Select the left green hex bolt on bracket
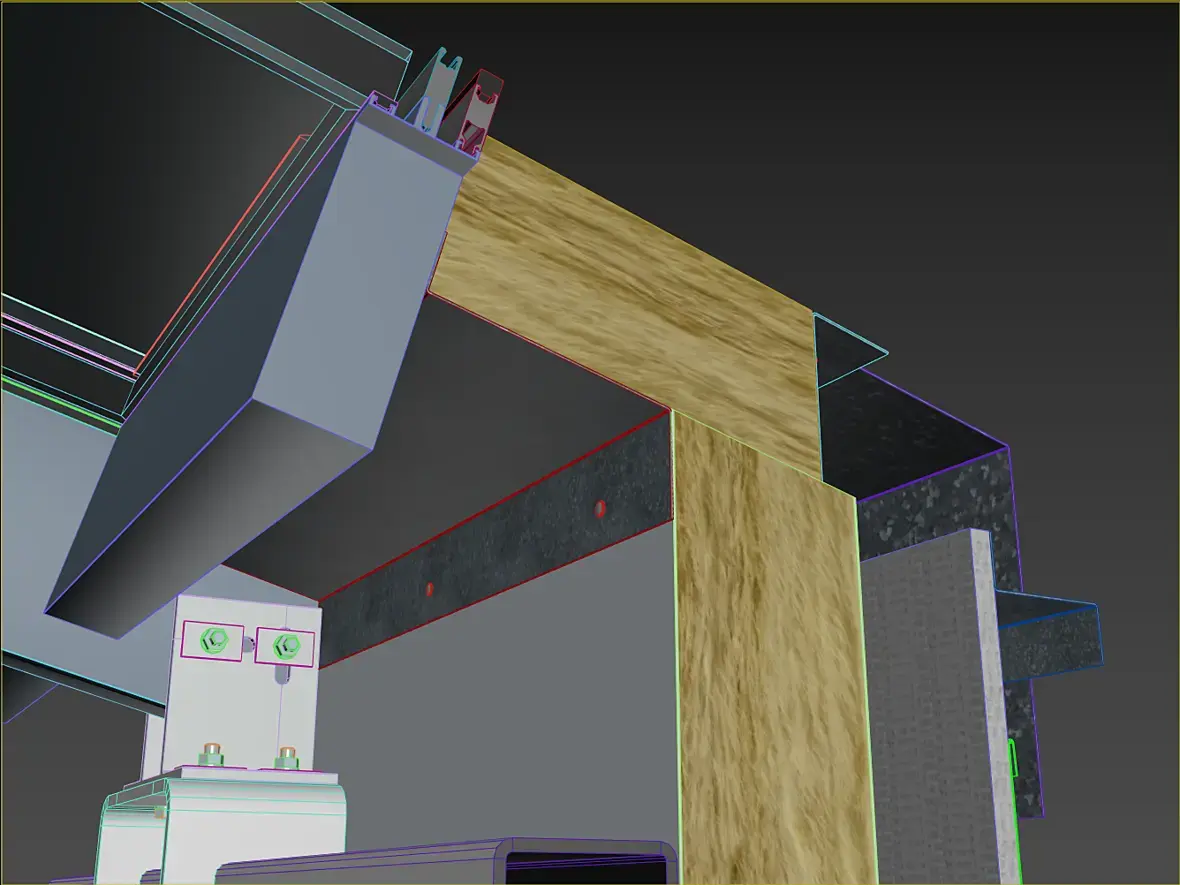The width and height of the screenshot is (1180, 885). [214, 640]
